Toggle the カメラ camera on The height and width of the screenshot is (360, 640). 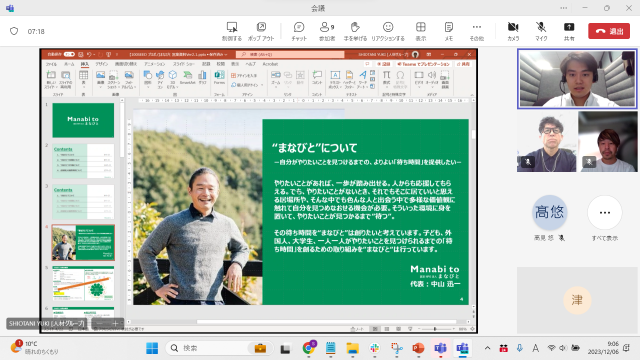pos(513,31)
